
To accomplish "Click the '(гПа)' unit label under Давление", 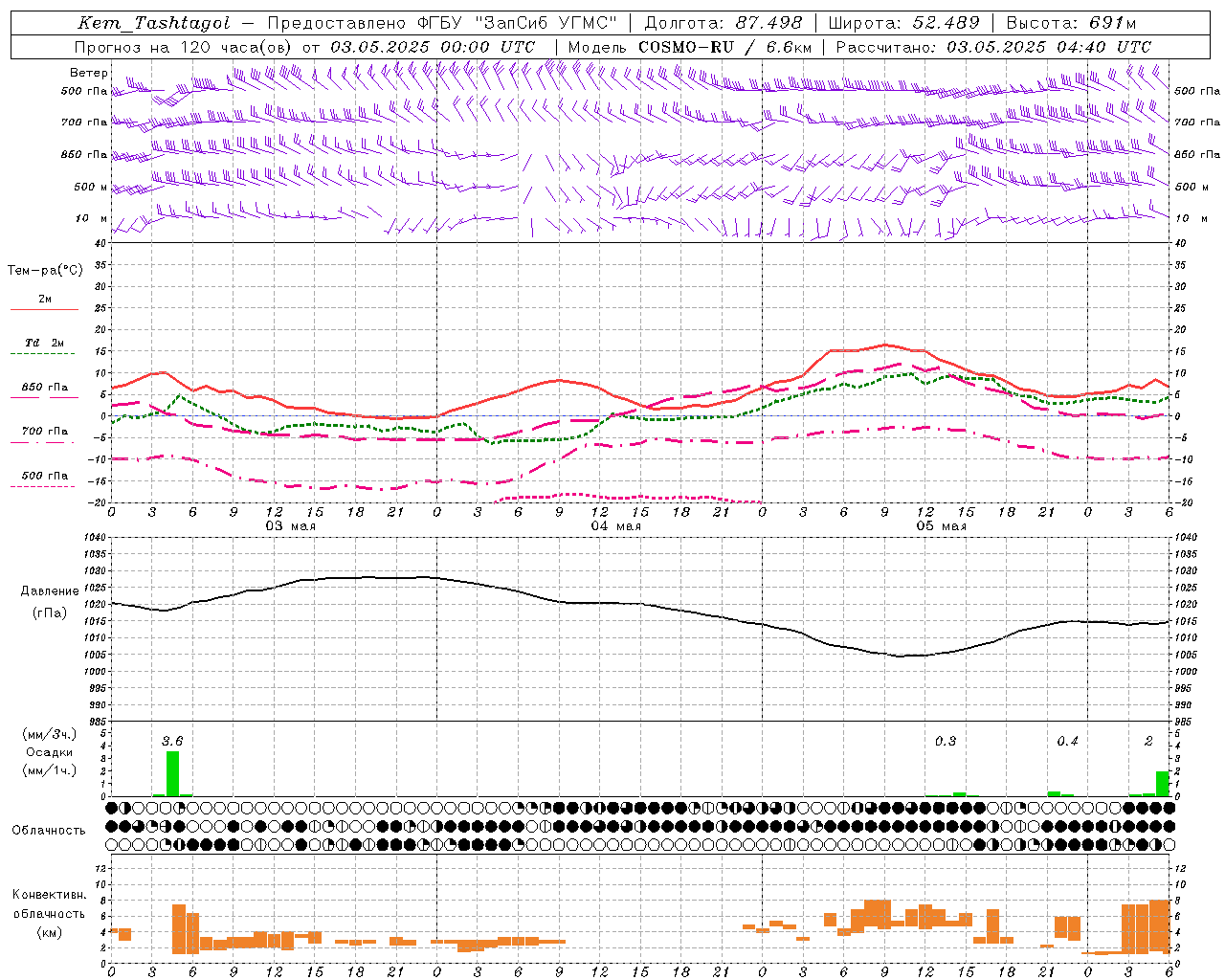I will click(x=50, y=613).
